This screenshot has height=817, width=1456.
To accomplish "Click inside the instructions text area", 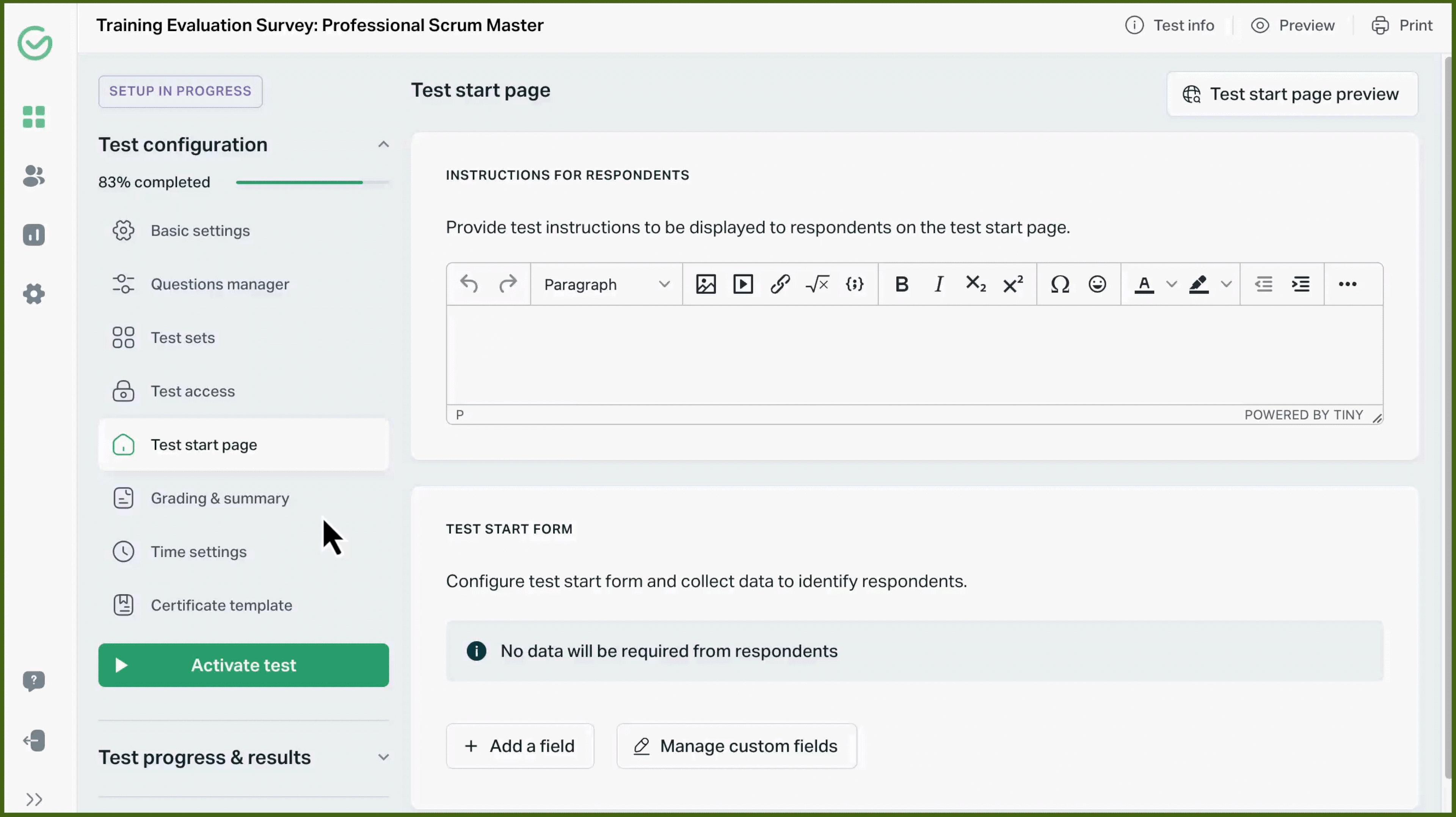I will pos(914,355).
